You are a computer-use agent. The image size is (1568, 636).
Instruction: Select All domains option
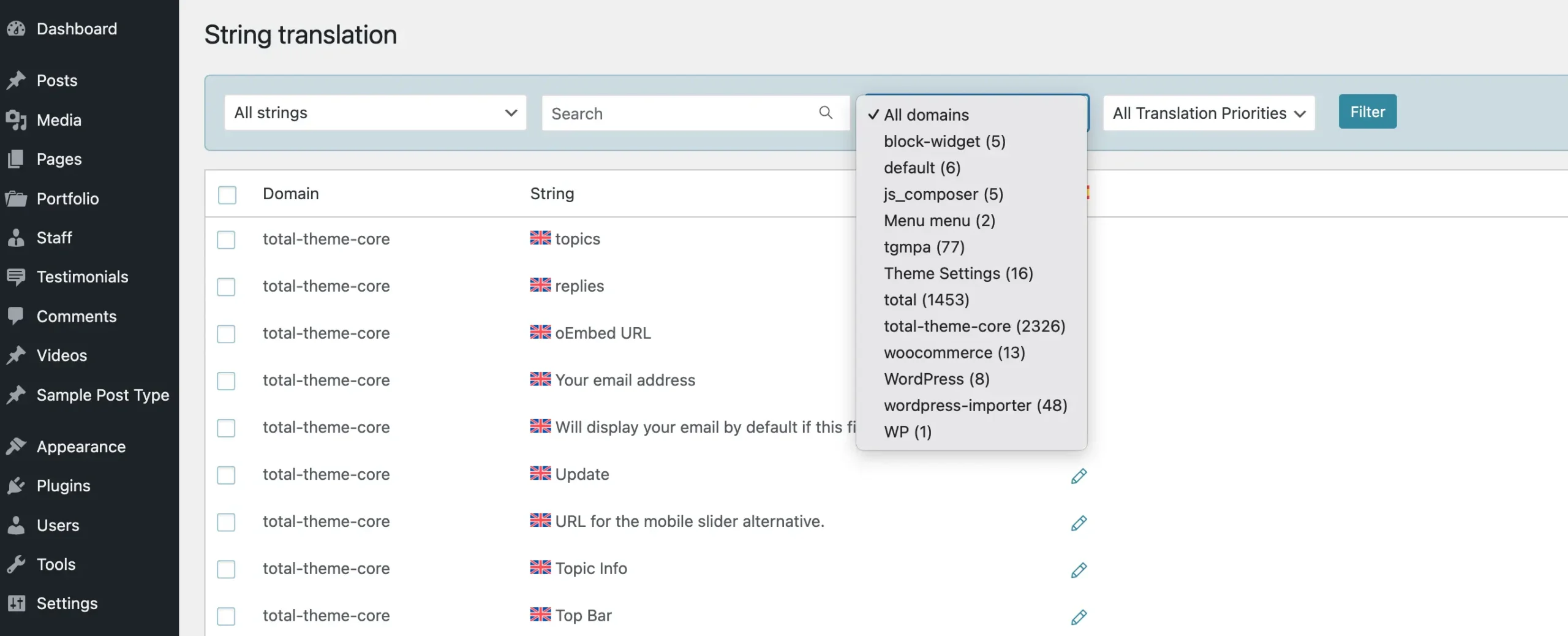click(x=971, y=115)
